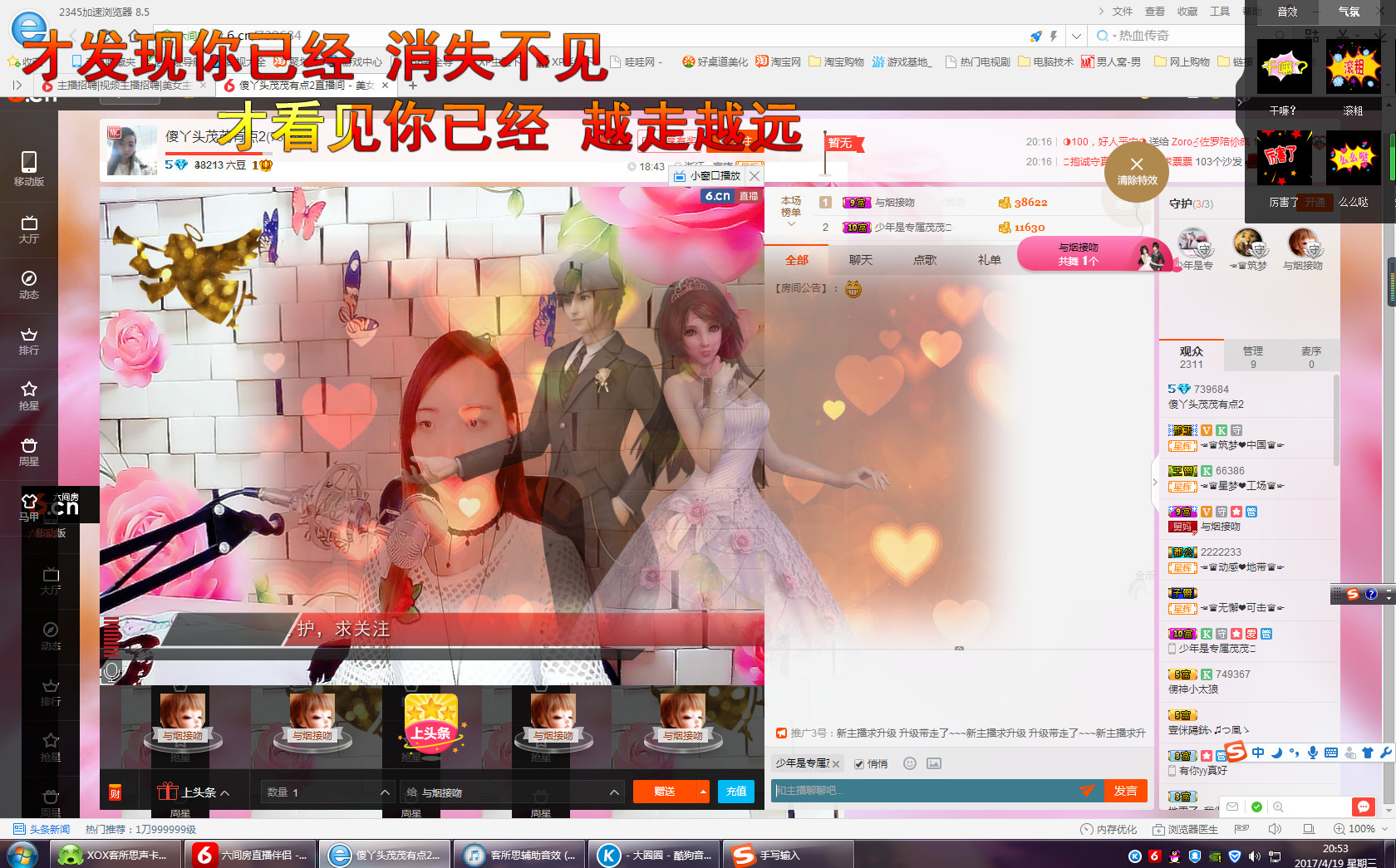Screen dimensions: 1396x868
Task: Click the QQ penguin tray icon
Action: click(1174, 856)
